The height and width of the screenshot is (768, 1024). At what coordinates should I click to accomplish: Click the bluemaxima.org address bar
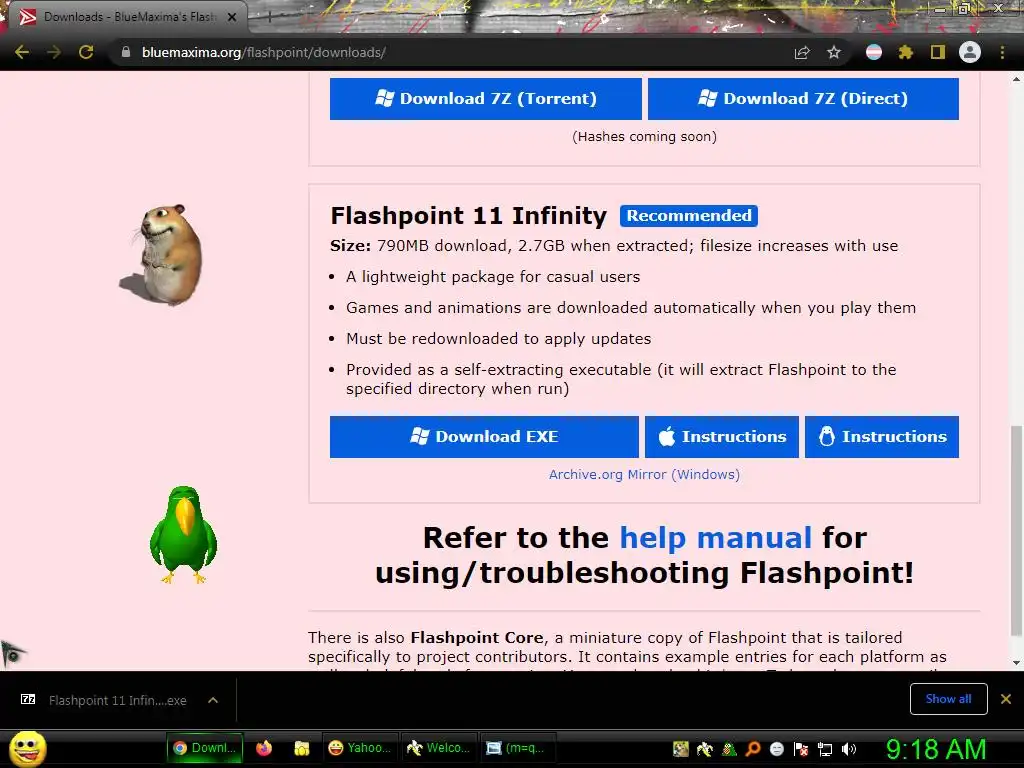click(x=451, y=52)
